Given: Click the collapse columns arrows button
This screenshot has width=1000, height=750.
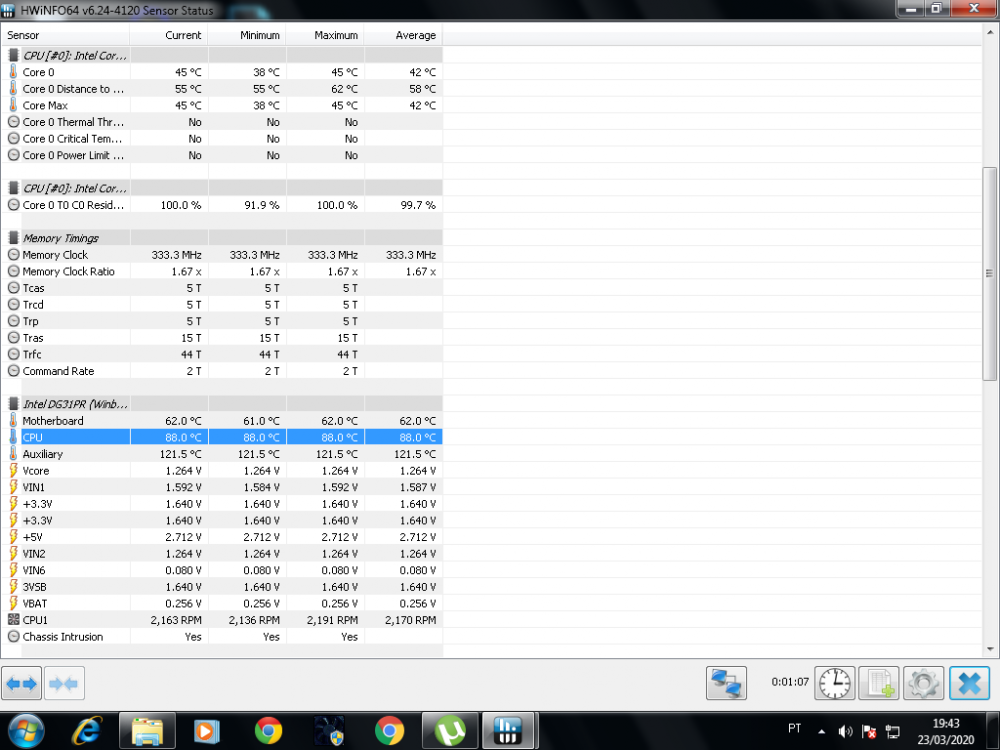Looking at the screenshot, I should tap(64, 684).
